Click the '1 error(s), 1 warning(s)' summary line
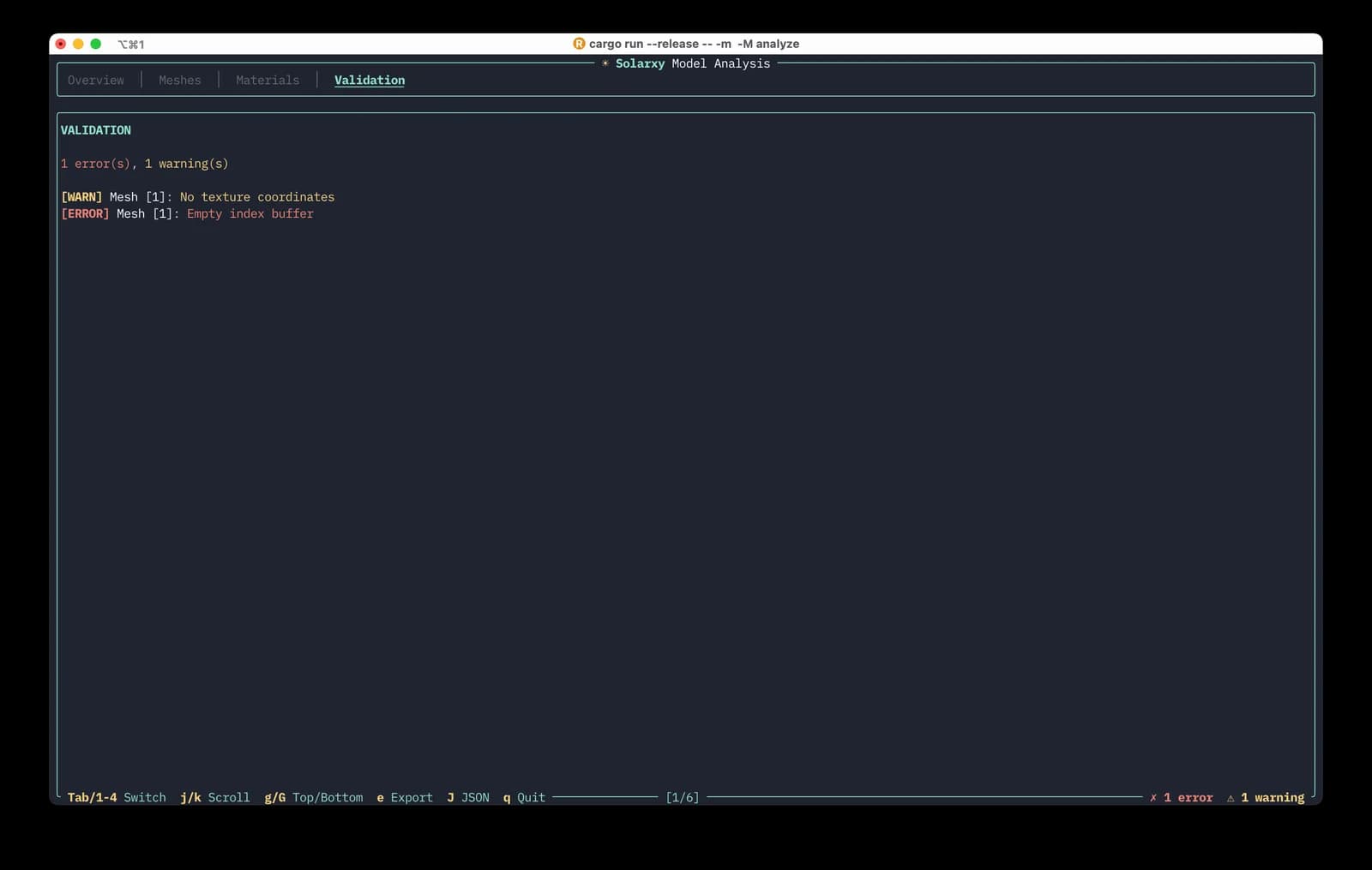1372x870 pixels. [x=145, y=164]
